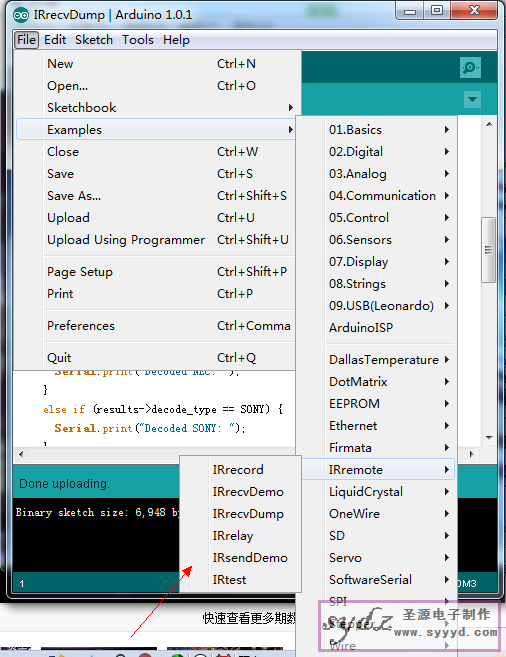Expand DallasTemperature library examples
The width and height of the screenshot is (506, 657).
(377, 360)
